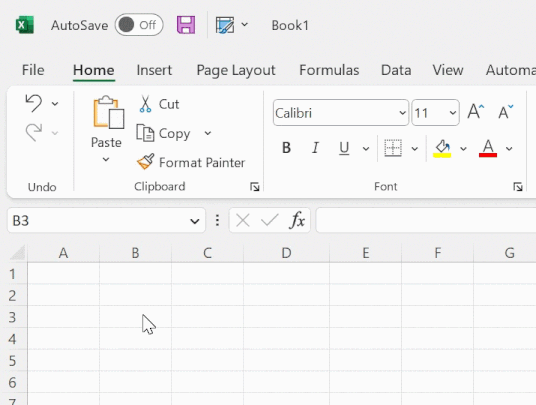This screenshot has width=536, height=405.
Task: Select column C header
Action: coord(207,253)
